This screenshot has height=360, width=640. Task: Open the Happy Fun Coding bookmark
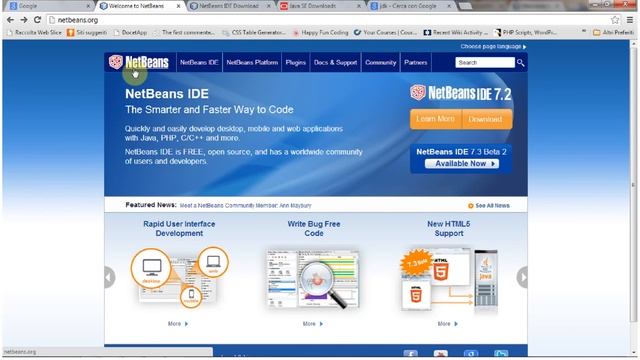320,32
